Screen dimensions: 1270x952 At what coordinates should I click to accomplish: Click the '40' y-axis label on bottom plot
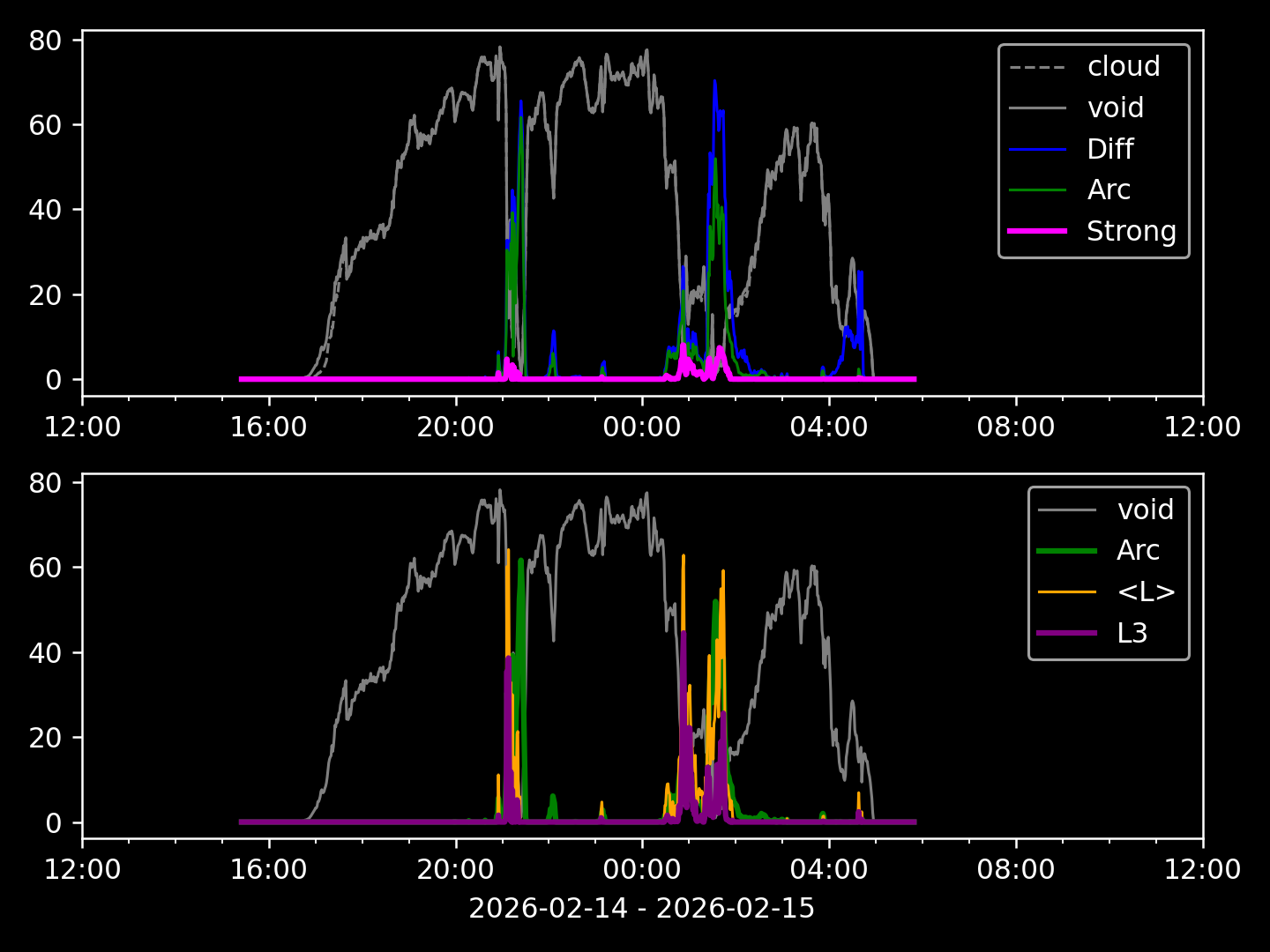(45, 653)
